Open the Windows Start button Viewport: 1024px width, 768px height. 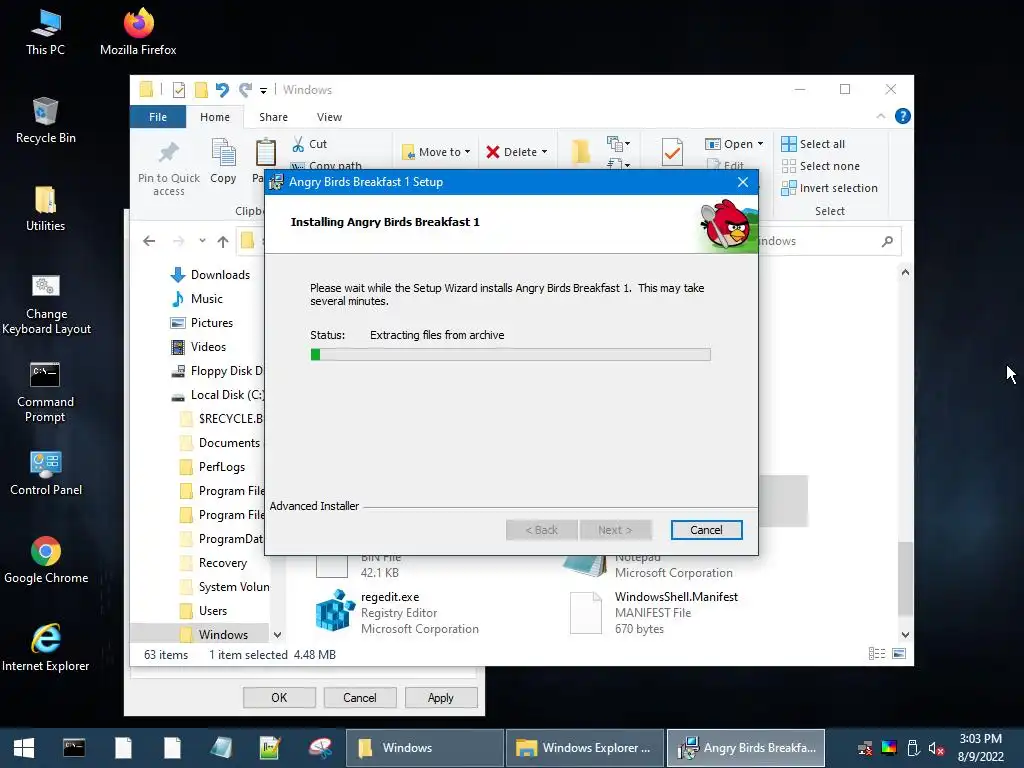tap(24, 748)
